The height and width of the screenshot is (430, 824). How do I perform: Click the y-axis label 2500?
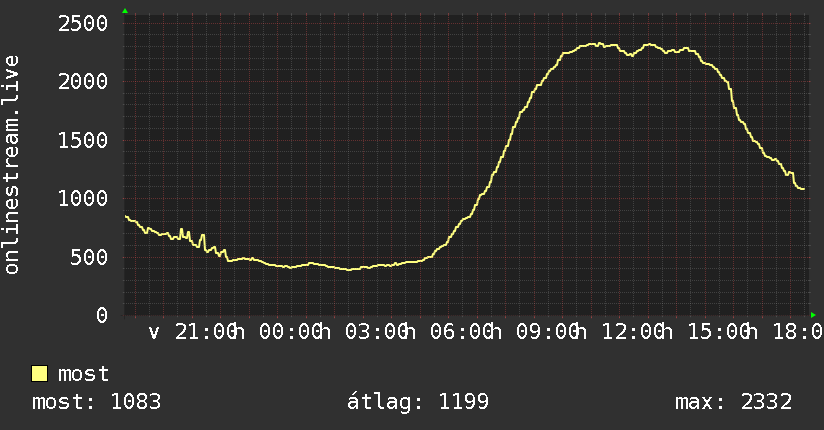pos(83,24)
